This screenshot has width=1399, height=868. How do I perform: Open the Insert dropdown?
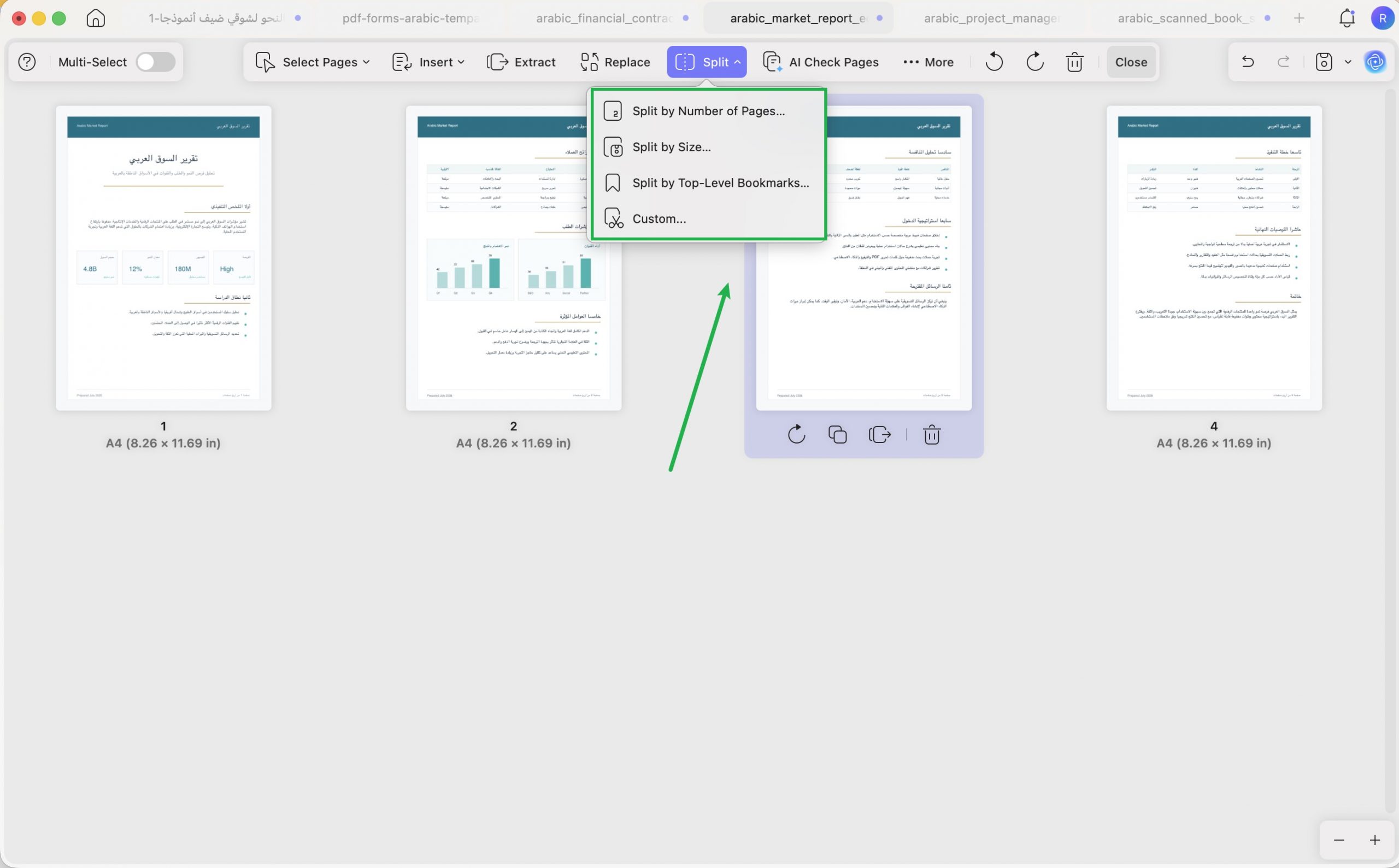[x=428, y=62]
